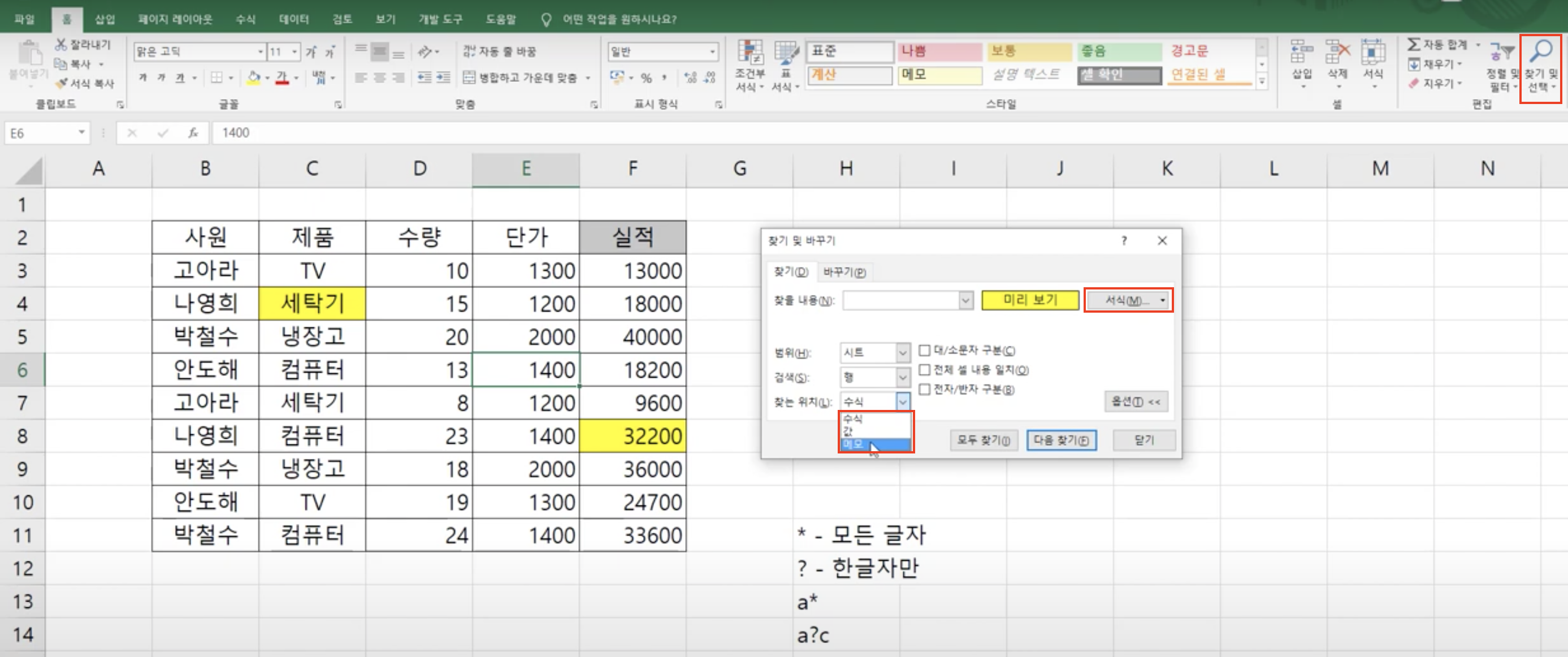Increase font size with the larger 가 icon
The image size is (1568, 657).
311,52
